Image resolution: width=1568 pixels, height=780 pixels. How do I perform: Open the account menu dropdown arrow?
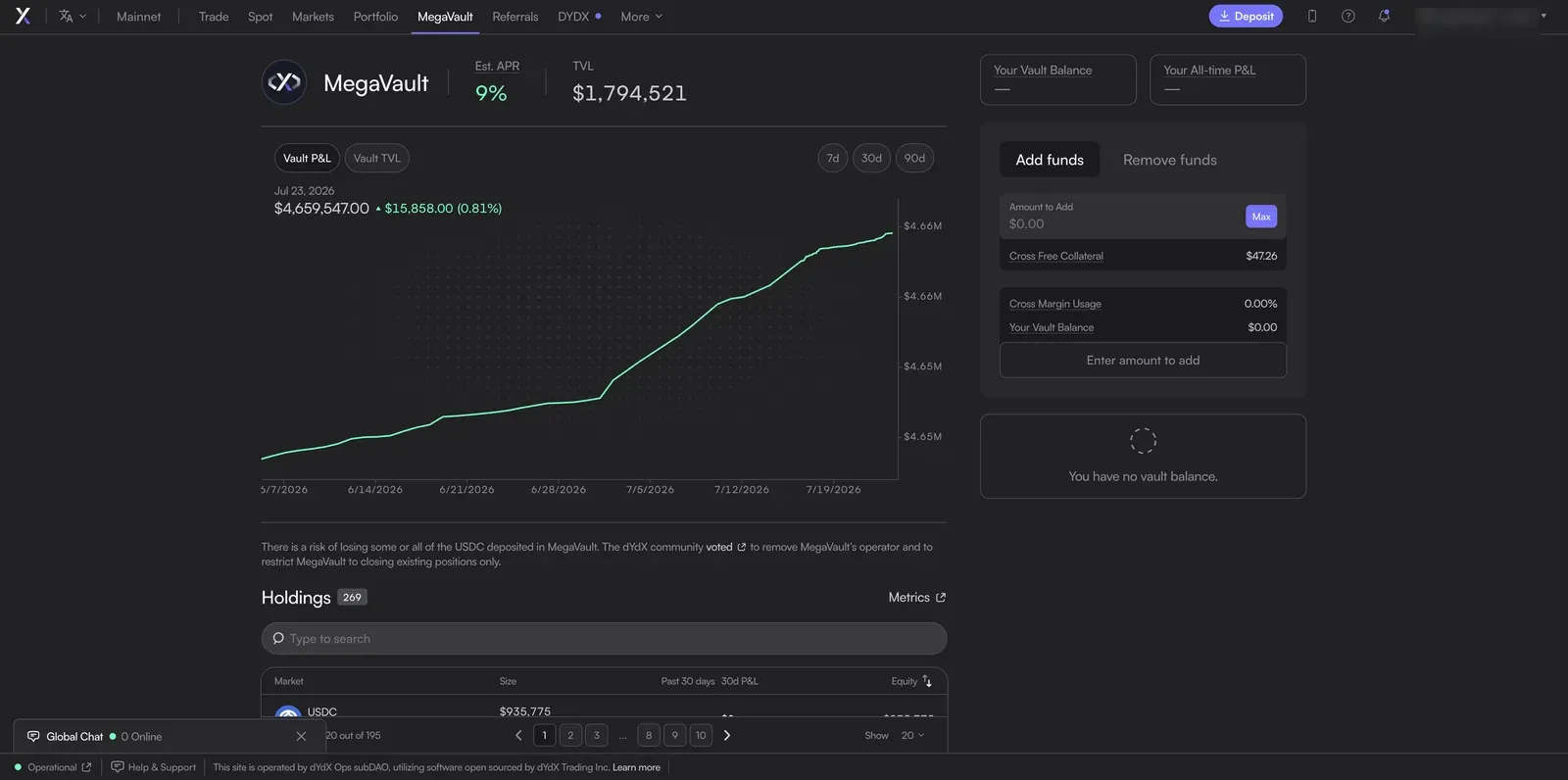tap(1543, 16)
